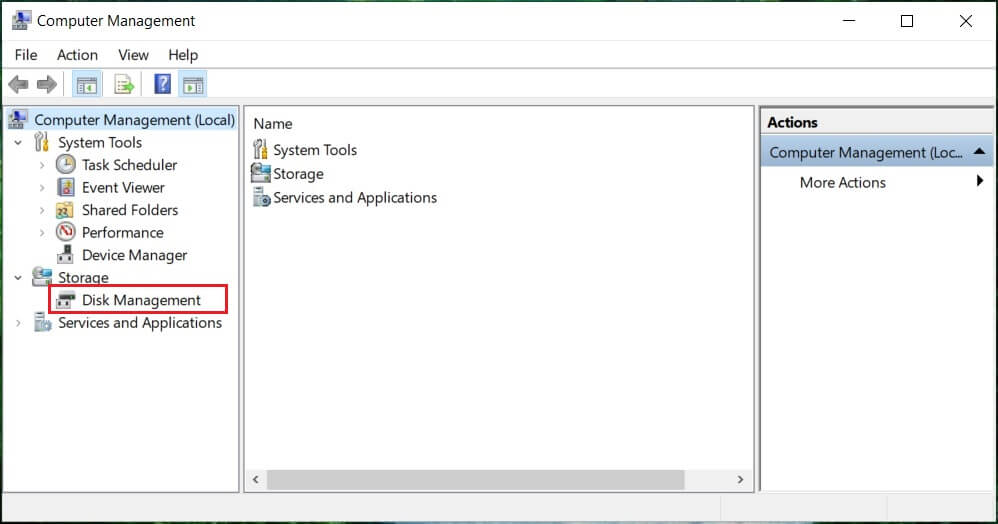Open the Action menu

click(x=77, y=55)
